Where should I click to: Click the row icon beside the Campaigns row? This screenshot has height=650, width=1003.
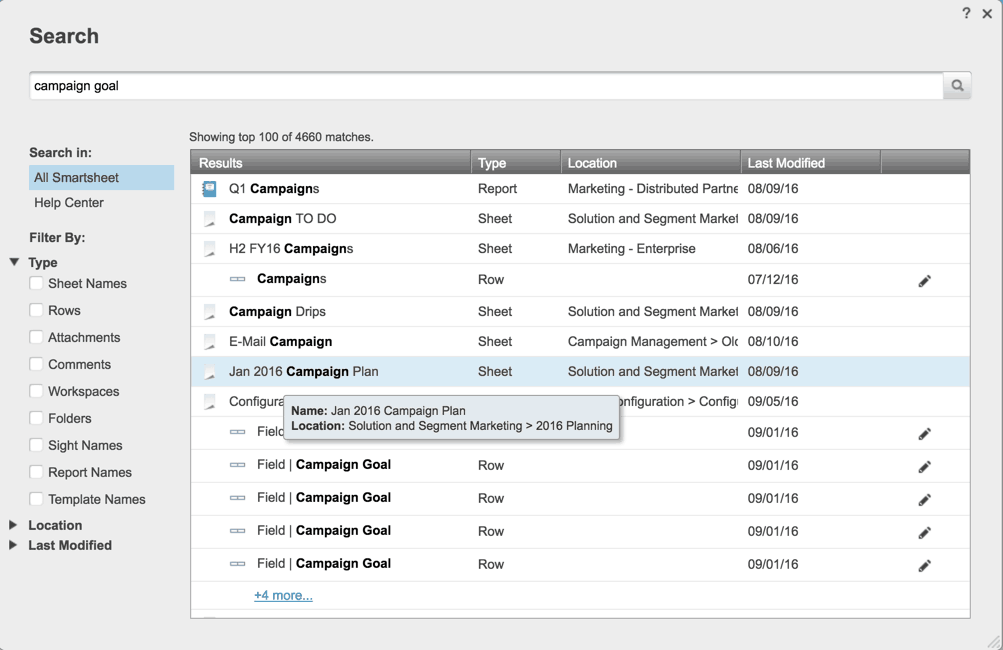(238, 280)
